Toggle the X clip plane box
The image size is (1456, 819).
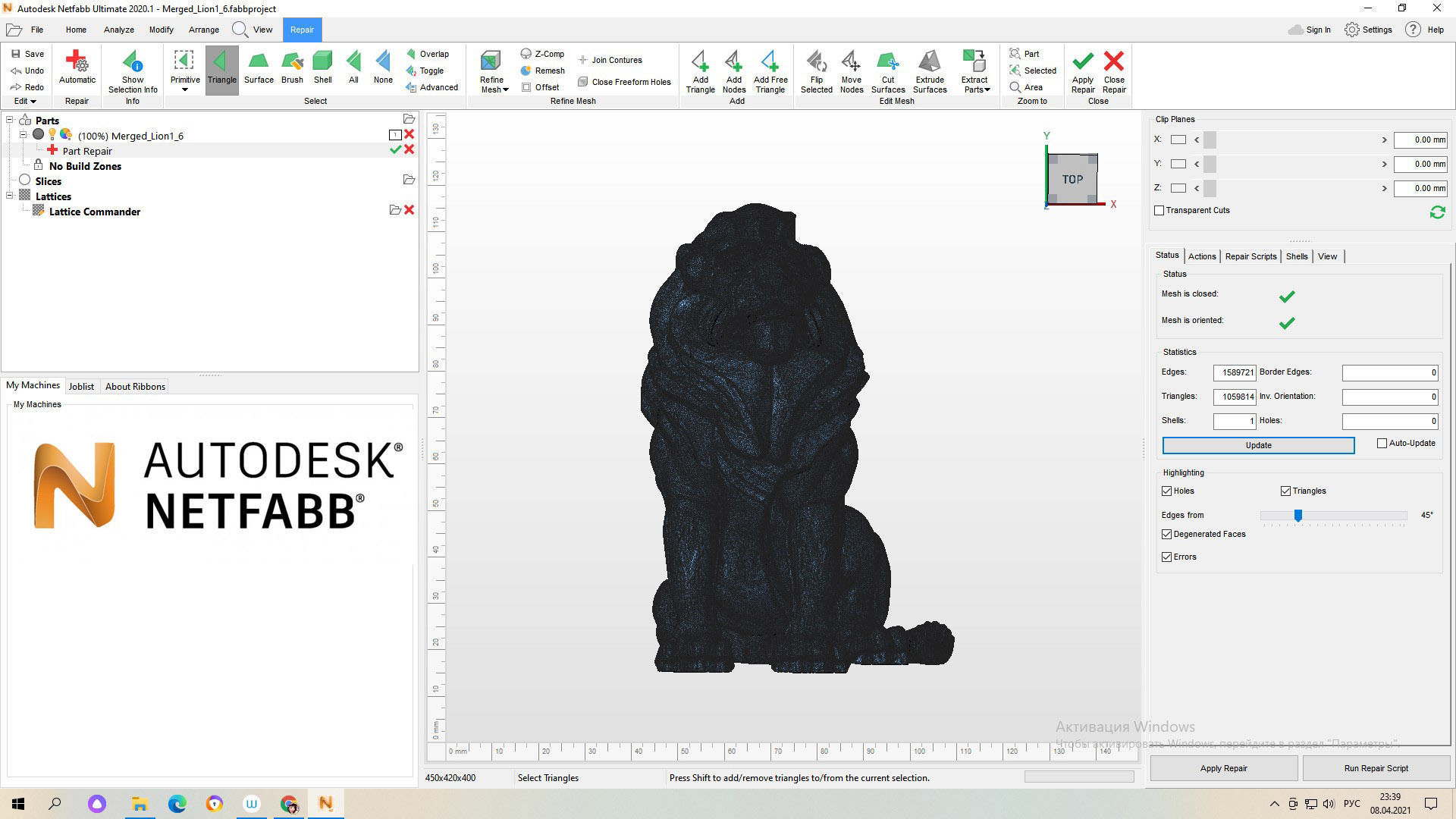[1178, 140]
